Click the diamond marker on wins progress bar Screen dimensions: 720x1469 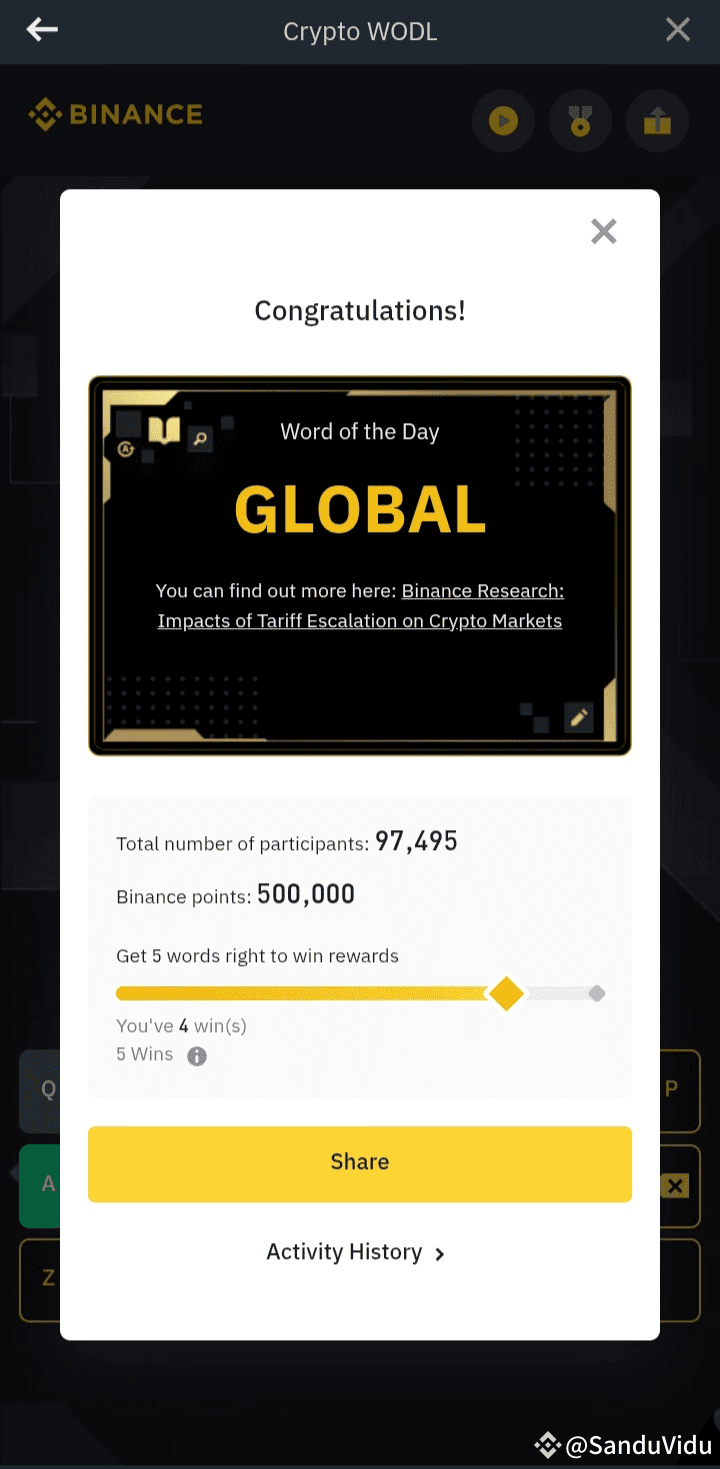tap(506, 994)
